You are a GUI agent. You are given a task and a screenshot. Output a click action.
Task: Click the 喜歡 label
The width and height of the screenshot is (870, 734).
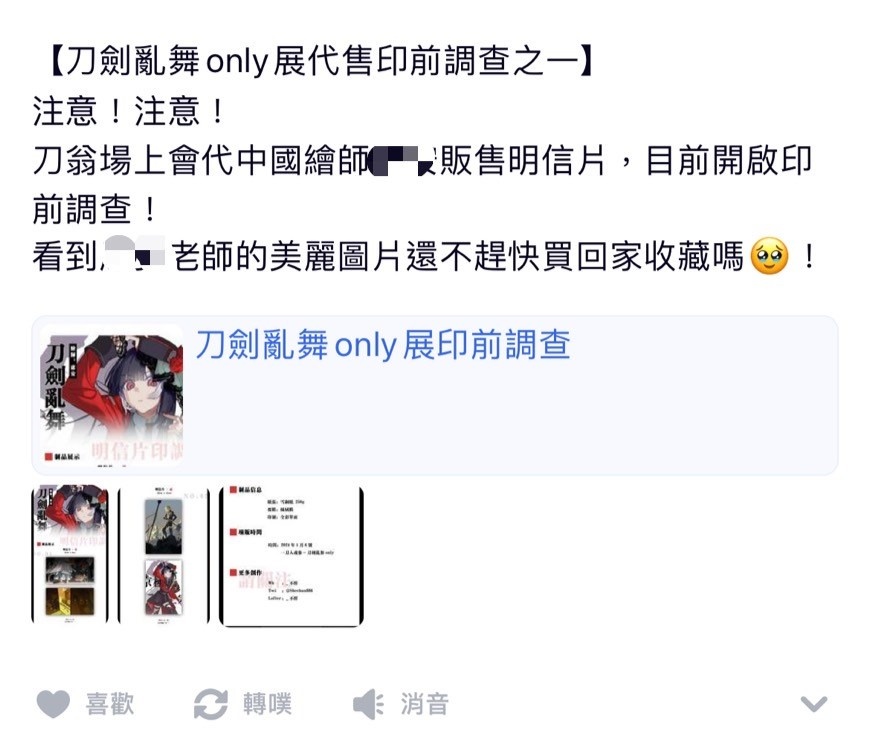(x=110, y=704)
